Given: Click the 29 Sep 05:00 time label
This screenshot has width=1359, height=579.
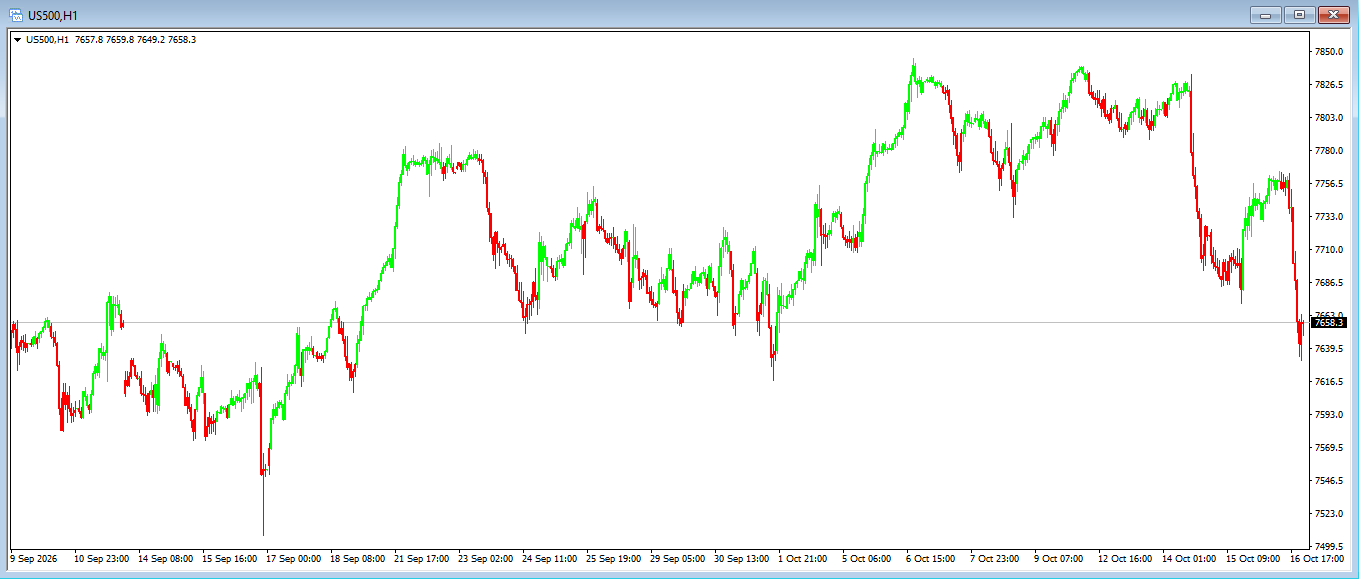Looking at the screenshot, I should coord(678,559).
